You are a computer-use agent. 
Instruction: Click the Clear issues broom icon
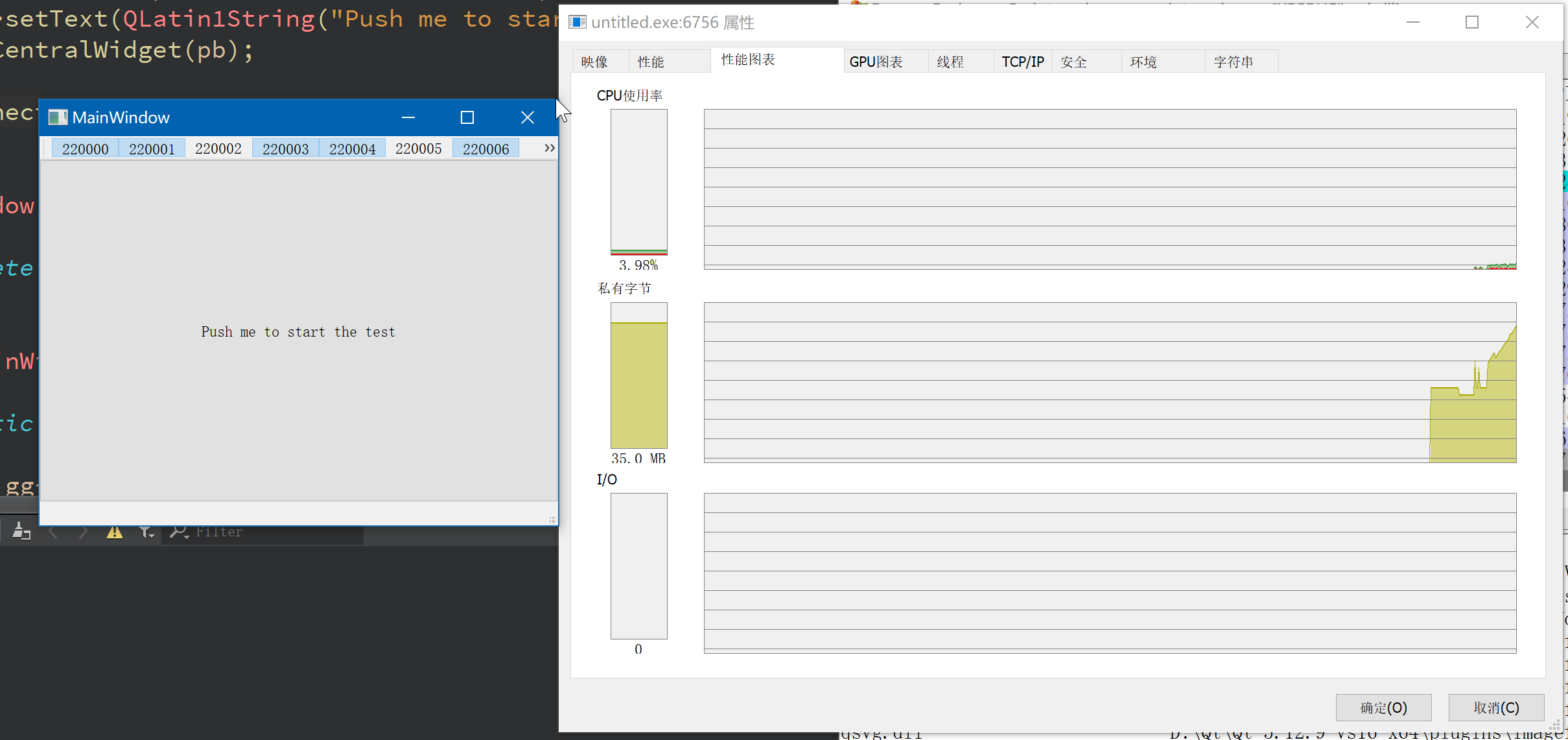[21, 532]
